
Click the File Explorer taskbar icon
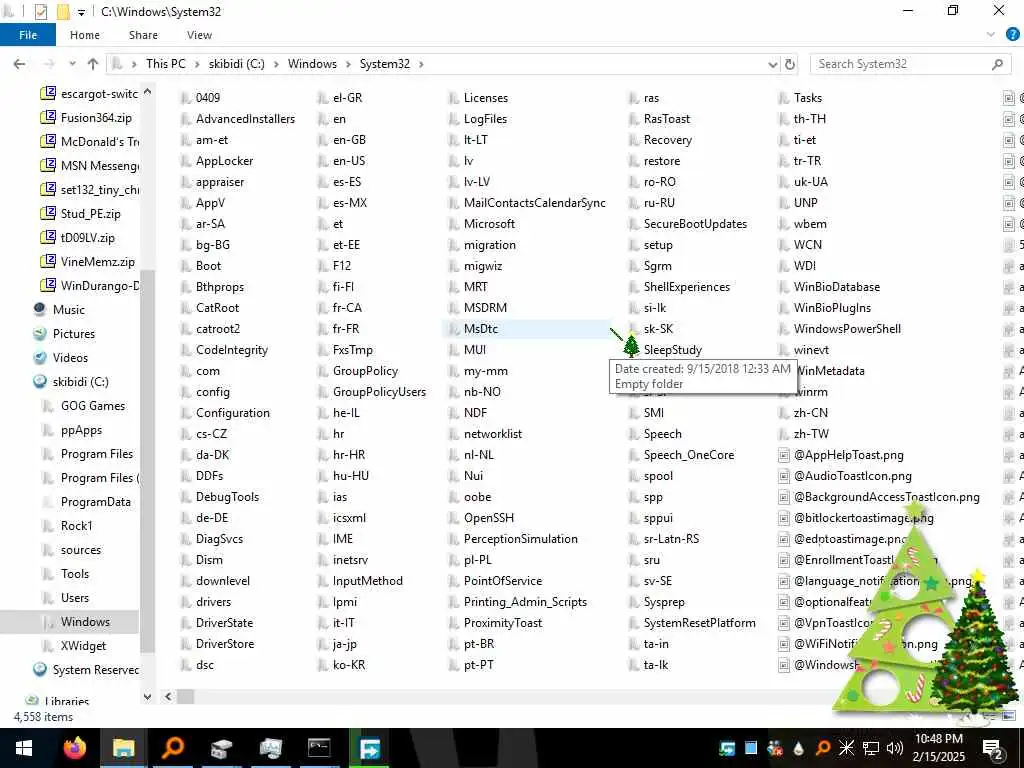click(123, 748)
